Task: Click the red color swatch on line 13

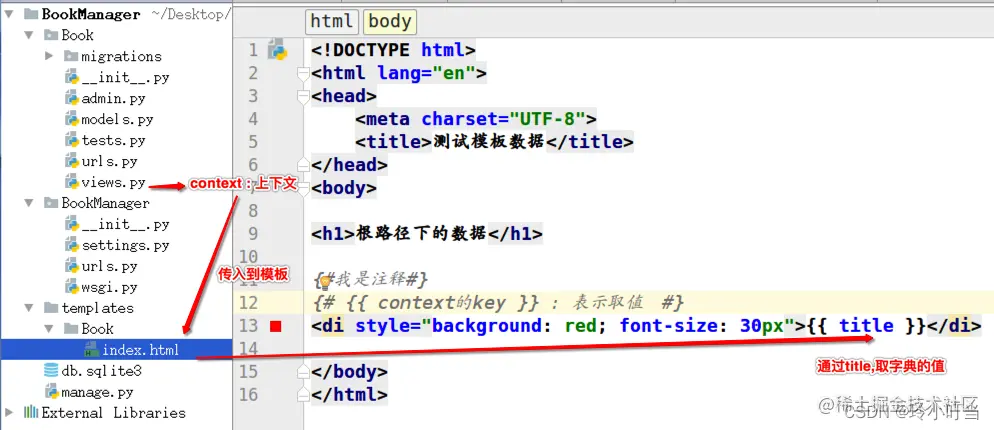Action: 275,327
